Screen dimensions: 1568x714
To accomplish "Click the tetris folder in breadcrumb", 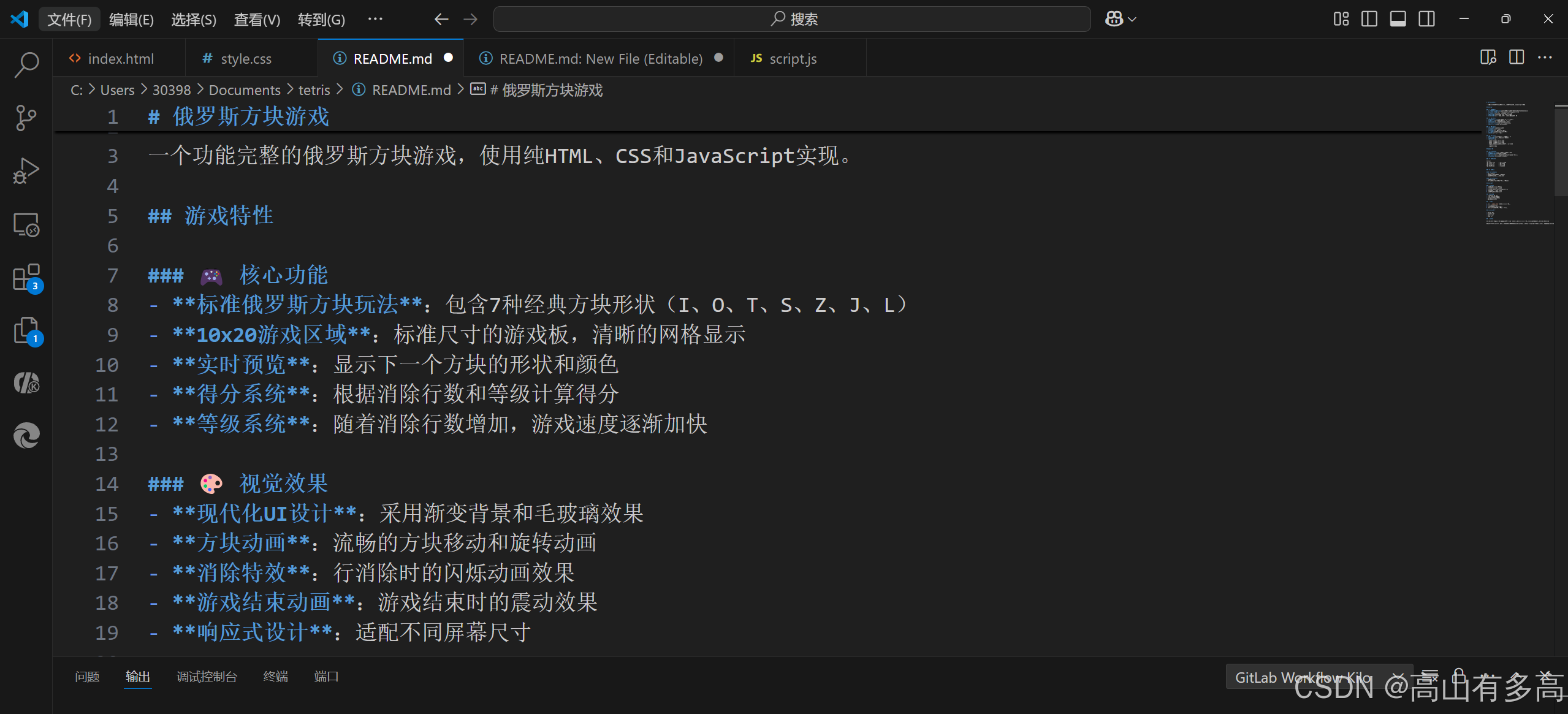I will [x=314, y=90].
